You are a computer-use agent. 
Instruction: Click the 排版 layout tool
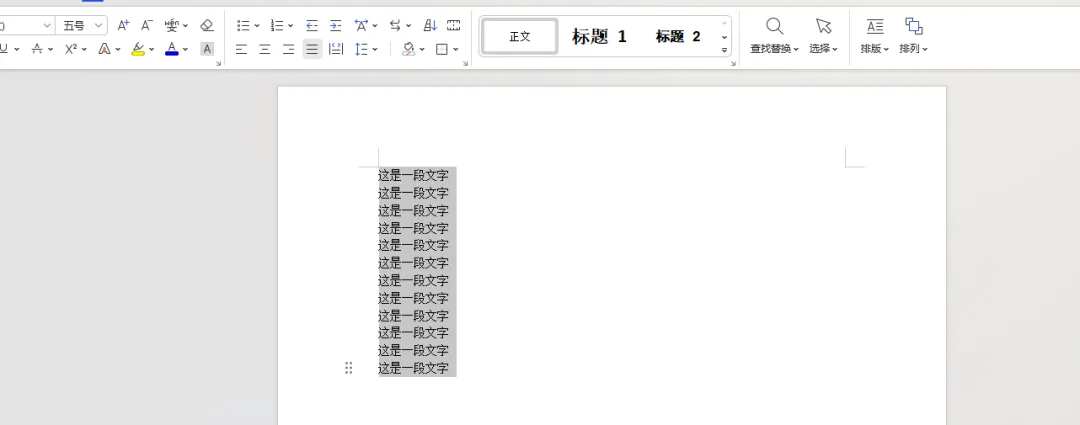874,35
